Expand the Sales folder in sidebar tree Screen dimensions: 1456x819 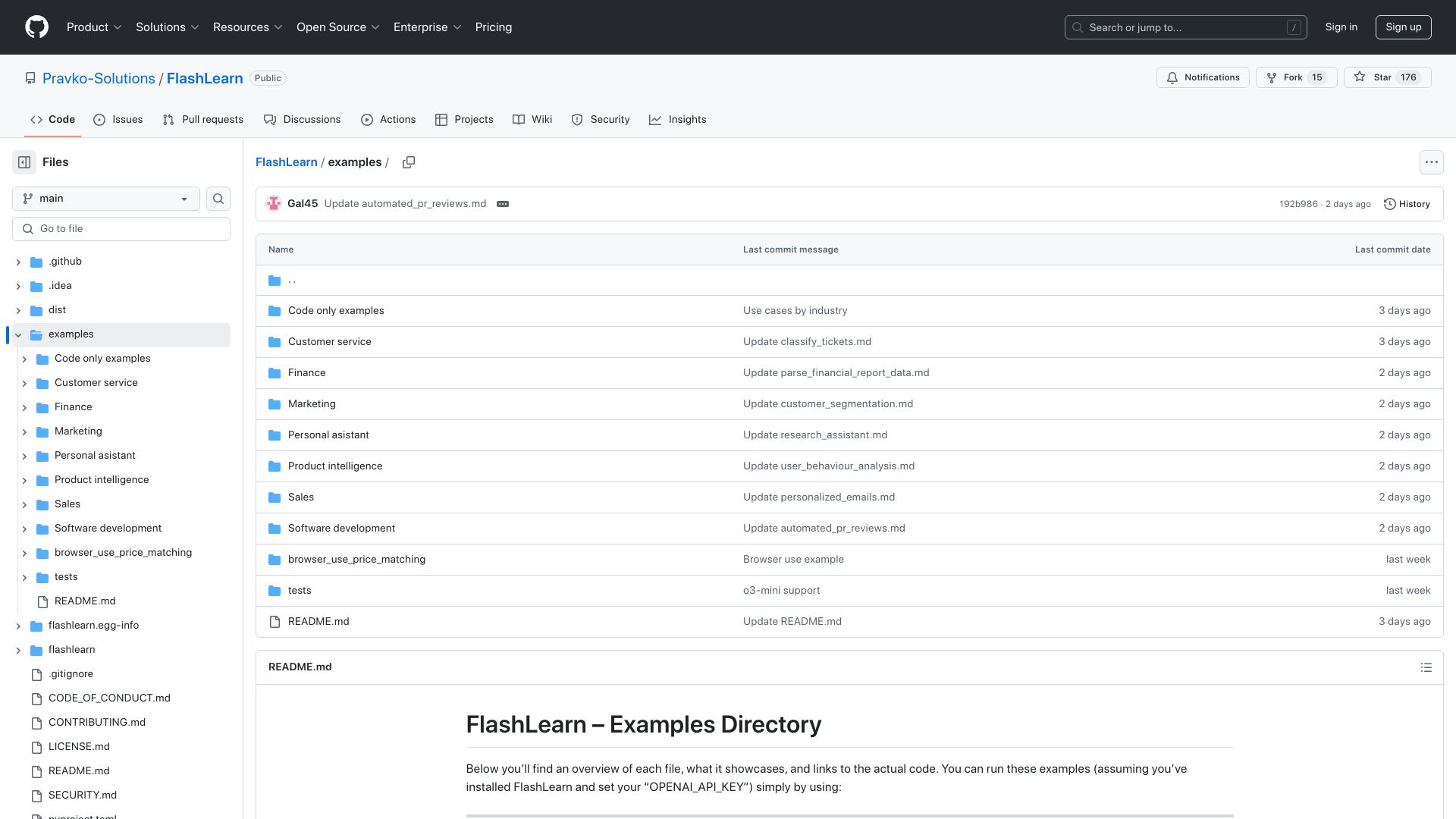24,505
